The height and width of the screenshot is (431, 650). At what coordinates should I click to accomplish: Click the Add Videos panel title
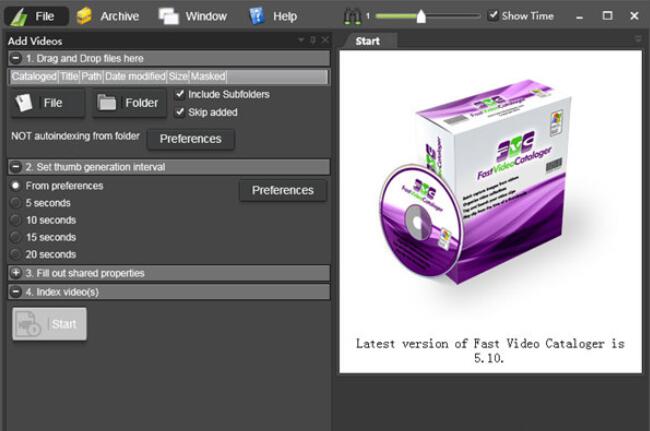(x=35, y=41)
